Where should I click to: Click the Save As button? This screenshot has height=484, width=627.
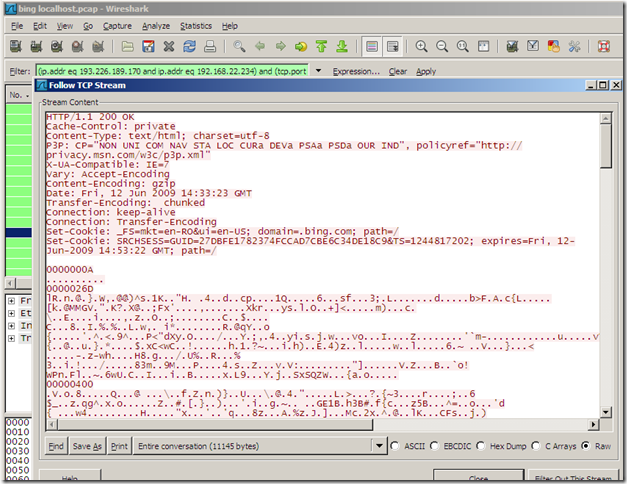(x=87, y=446)
